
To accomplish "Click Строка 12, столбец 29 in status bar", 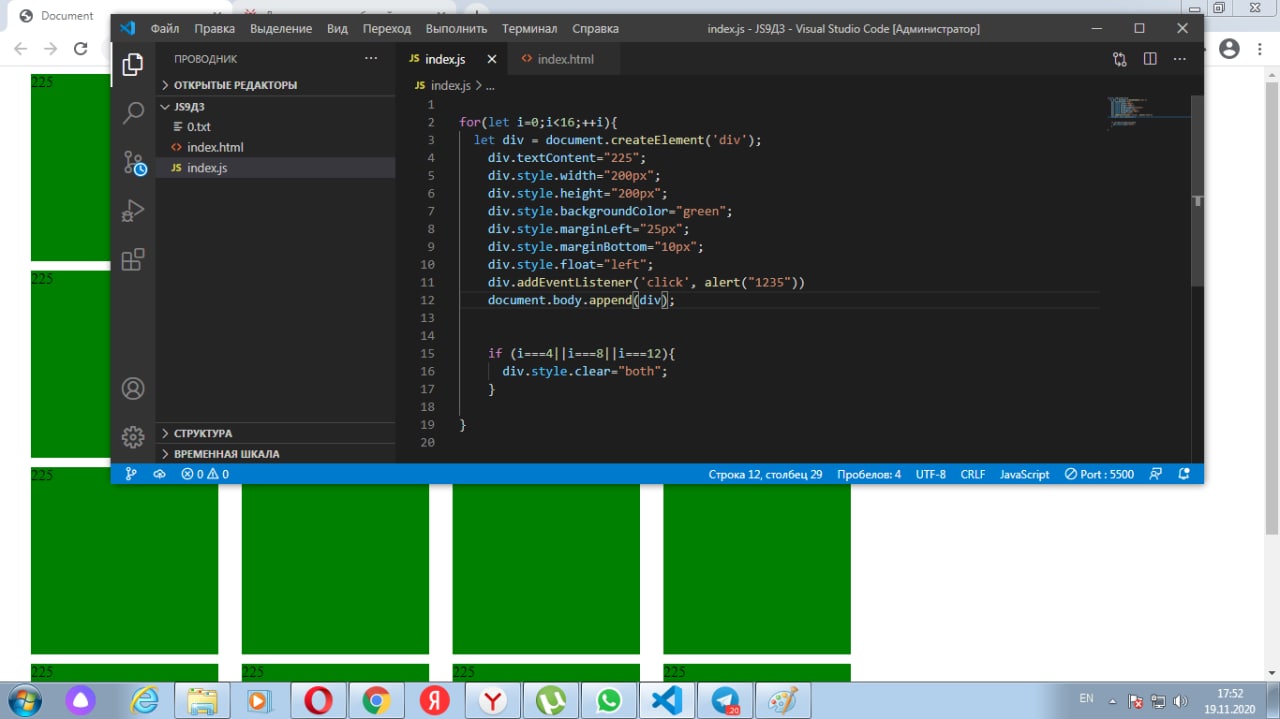I will tap(765, 474).
